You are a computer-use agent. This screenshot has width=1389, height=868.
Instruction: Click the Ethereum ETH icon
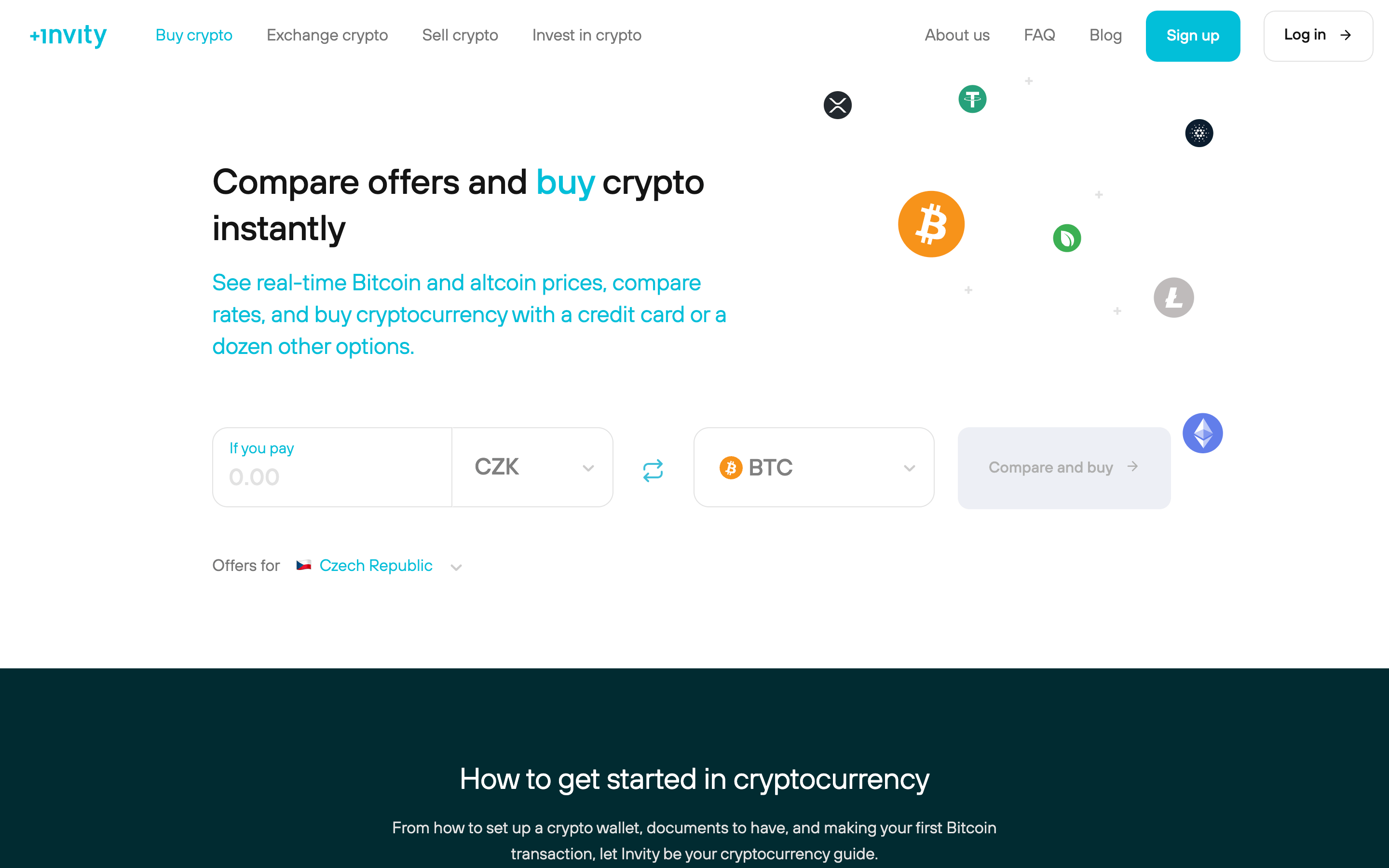click(x=1203, y=433)
